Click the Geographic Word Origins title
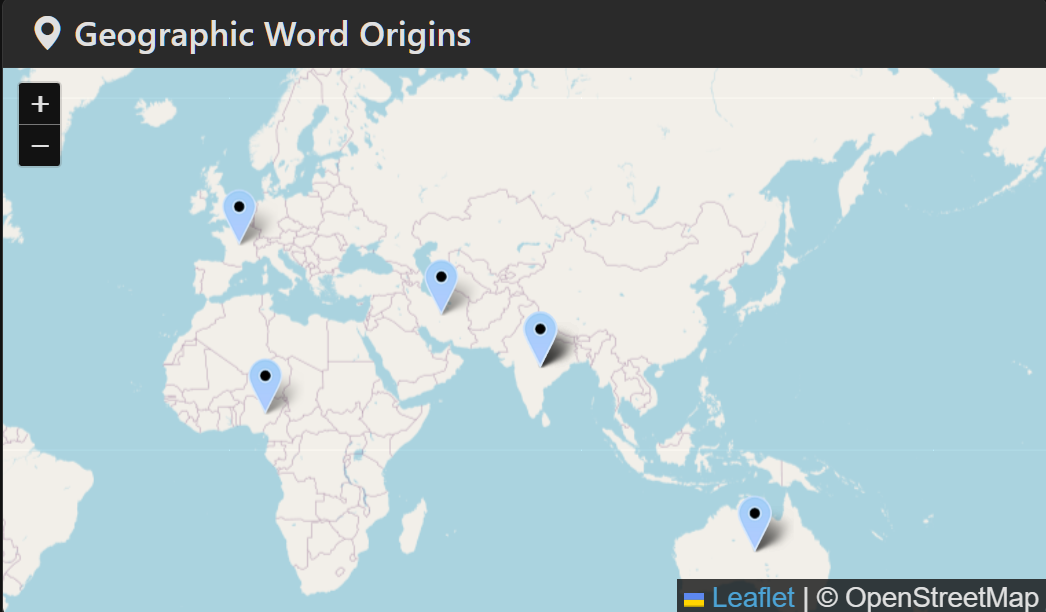Image resolution: width=1046 pixels, height=612 pixels. (x=273, y=35)
